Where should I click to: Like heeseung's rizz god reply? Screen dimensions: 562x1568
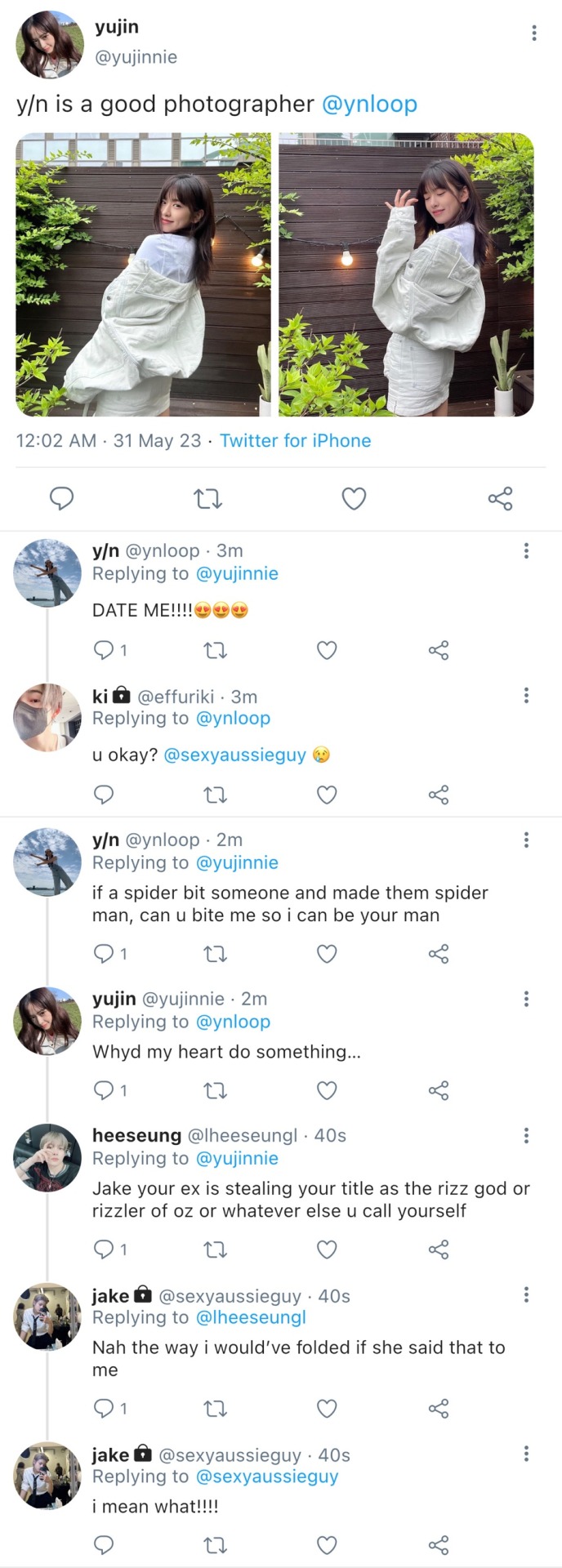coord(327,1249)
